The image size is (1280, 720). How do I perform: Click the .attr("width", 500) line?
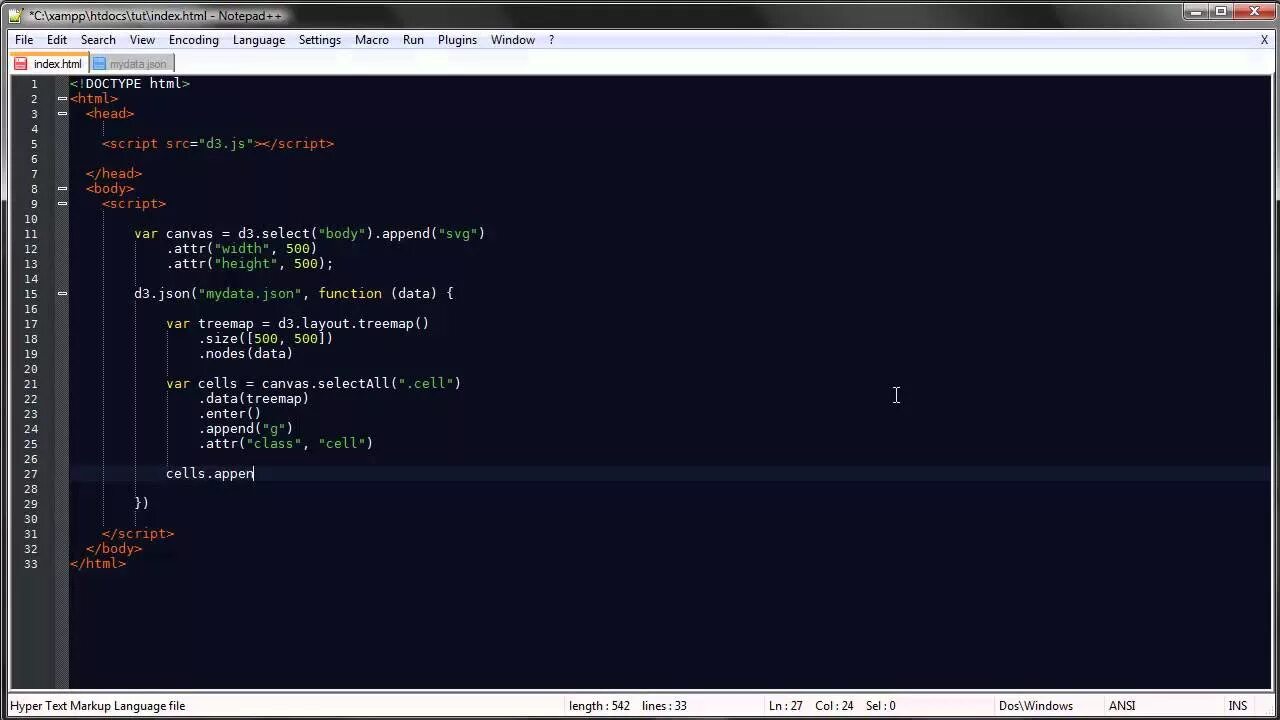click(x=242, y=249)
